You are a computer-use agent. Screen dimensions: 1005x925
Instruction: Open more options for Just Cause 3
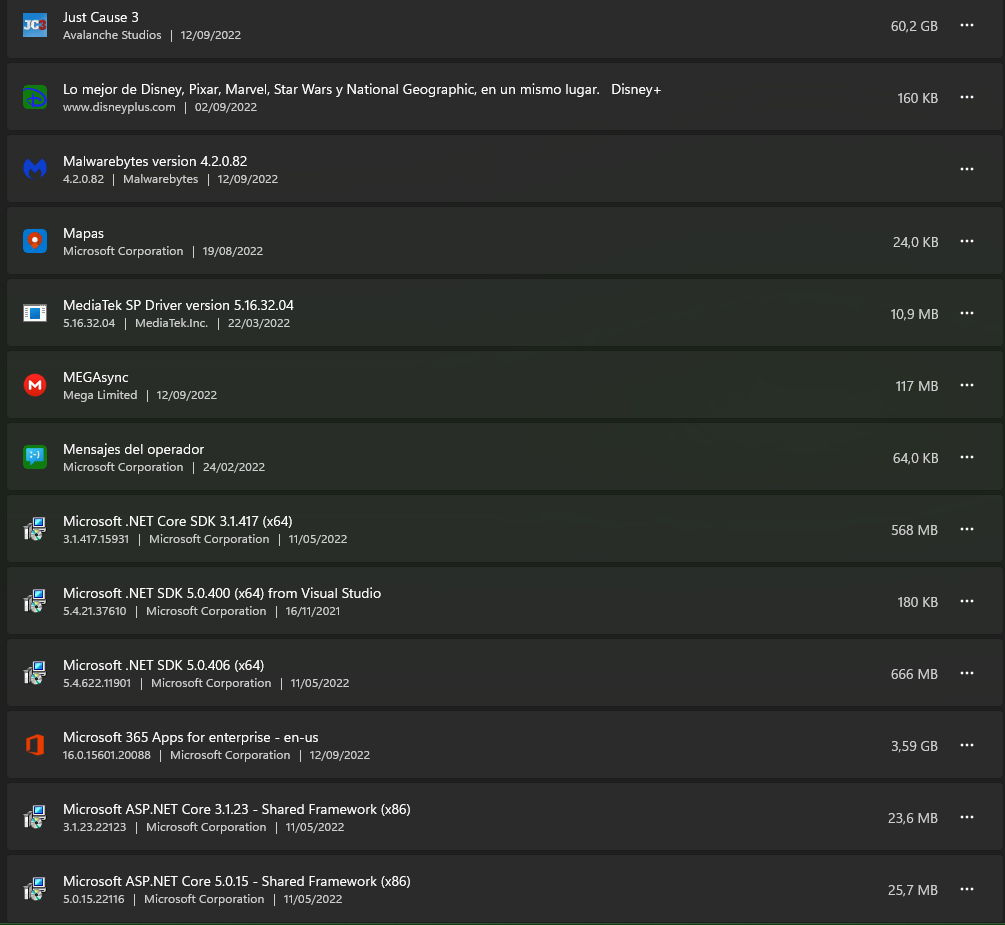(x=967, y=25)
